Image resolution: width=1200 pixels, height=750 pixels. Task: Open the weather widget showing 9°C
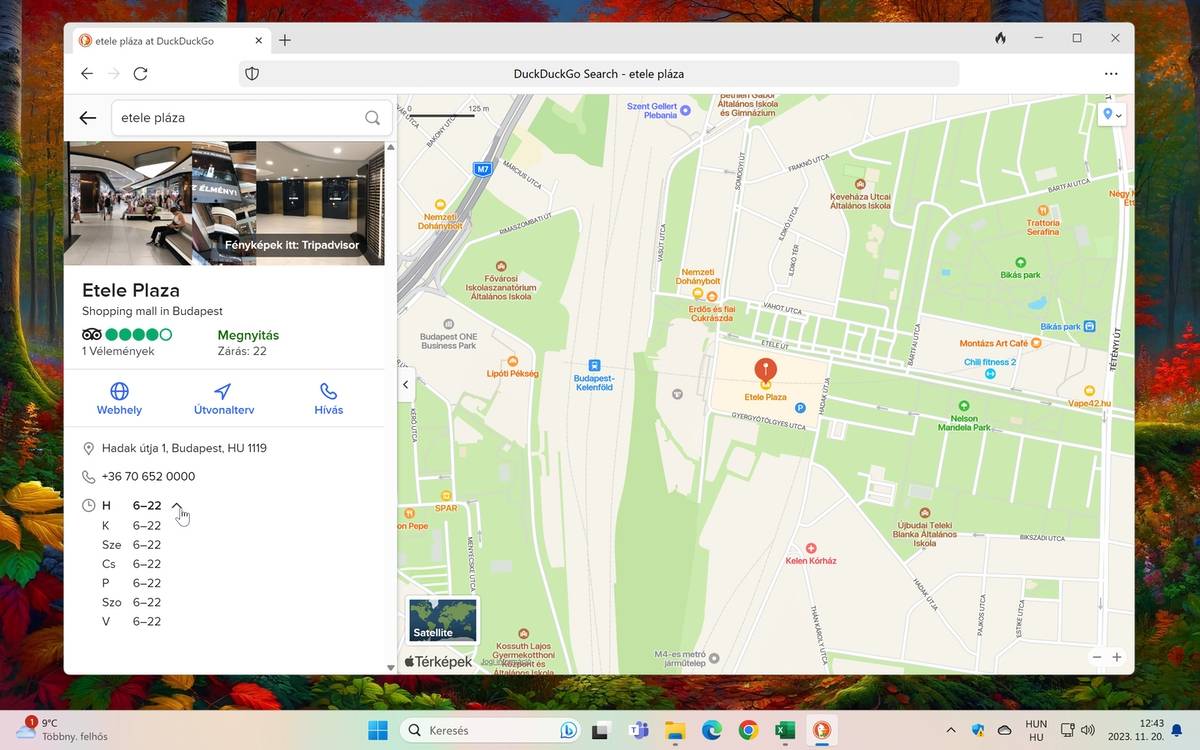pyautogui.click(x=62, y=730)
